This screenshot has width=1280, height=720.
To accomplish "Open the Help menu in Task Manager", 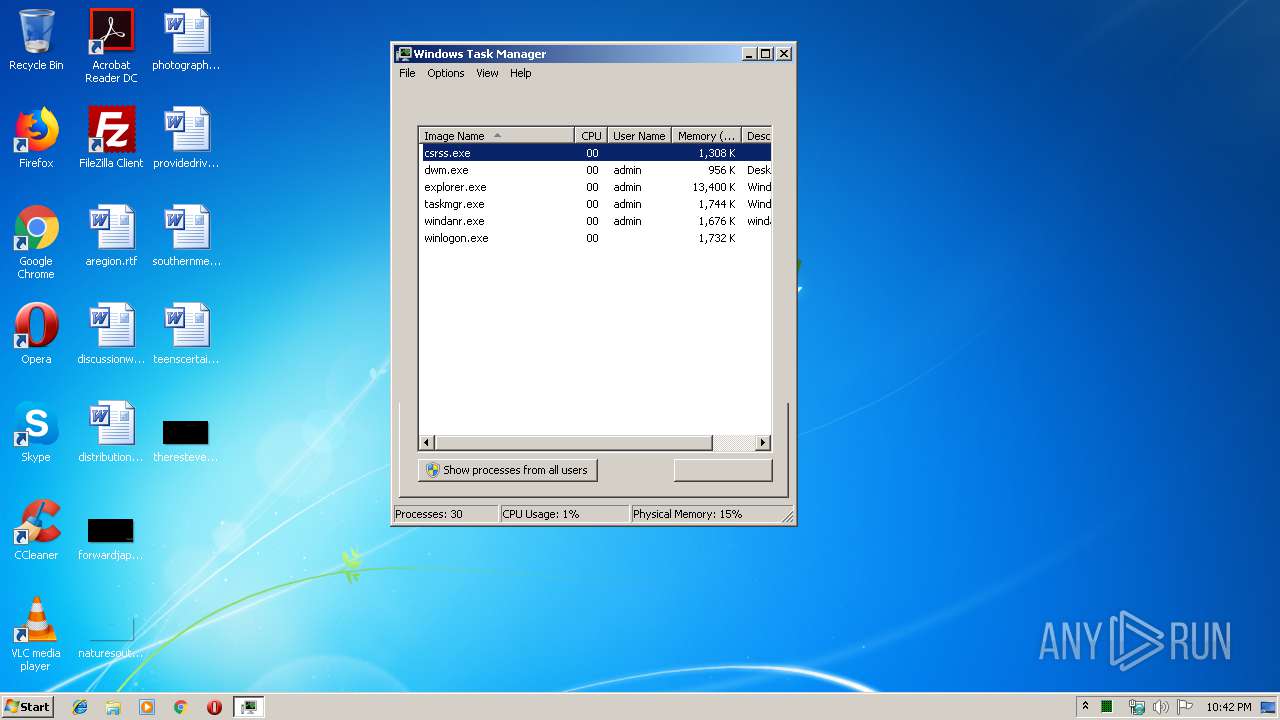I will point(521,73).
